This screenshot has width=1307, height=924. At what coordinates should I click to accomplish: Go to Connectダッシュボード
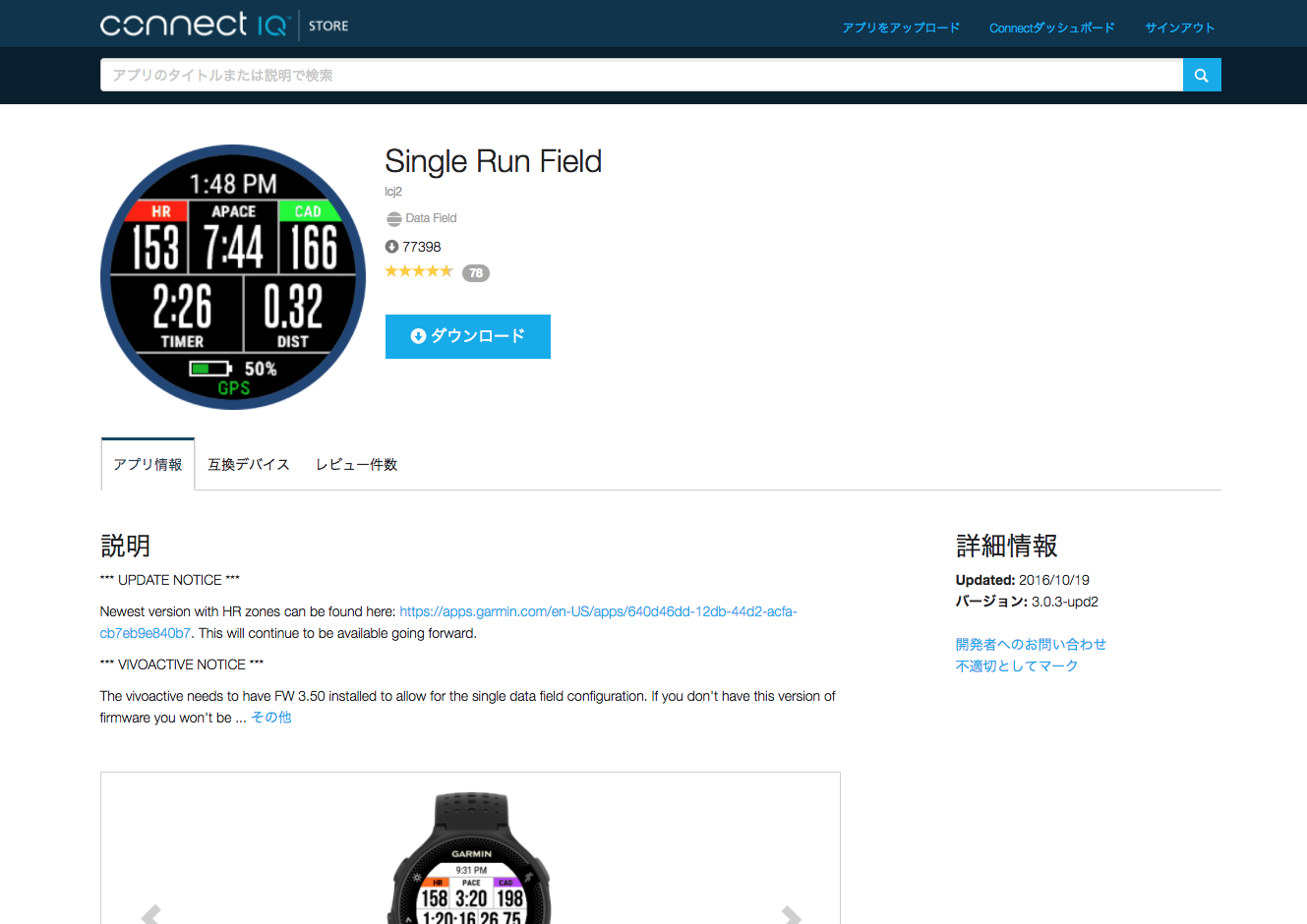(x=1052, y=28)
